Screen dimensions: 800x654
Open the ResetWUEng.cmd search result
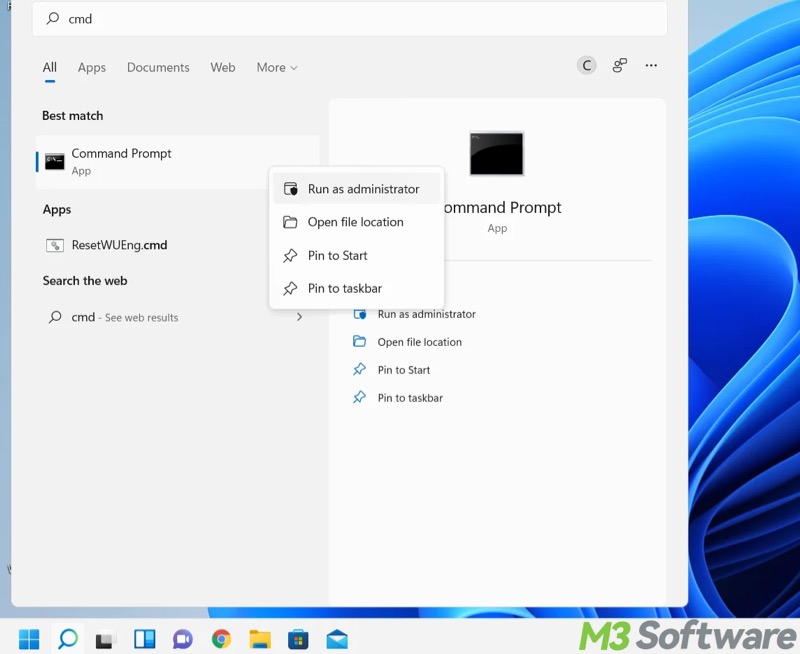pos(119,245)
